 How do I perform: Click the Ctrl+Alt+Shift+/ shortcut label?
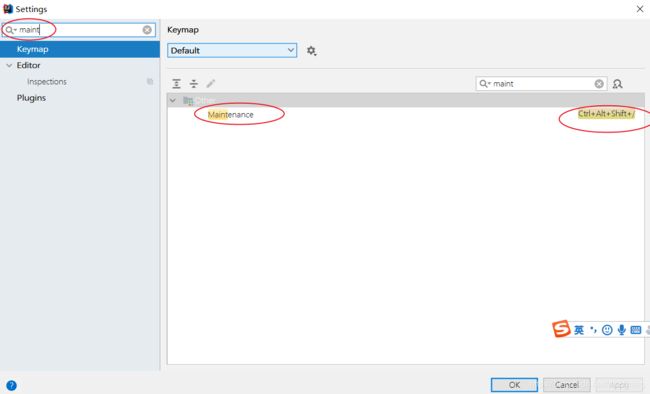tap(606, 114)
